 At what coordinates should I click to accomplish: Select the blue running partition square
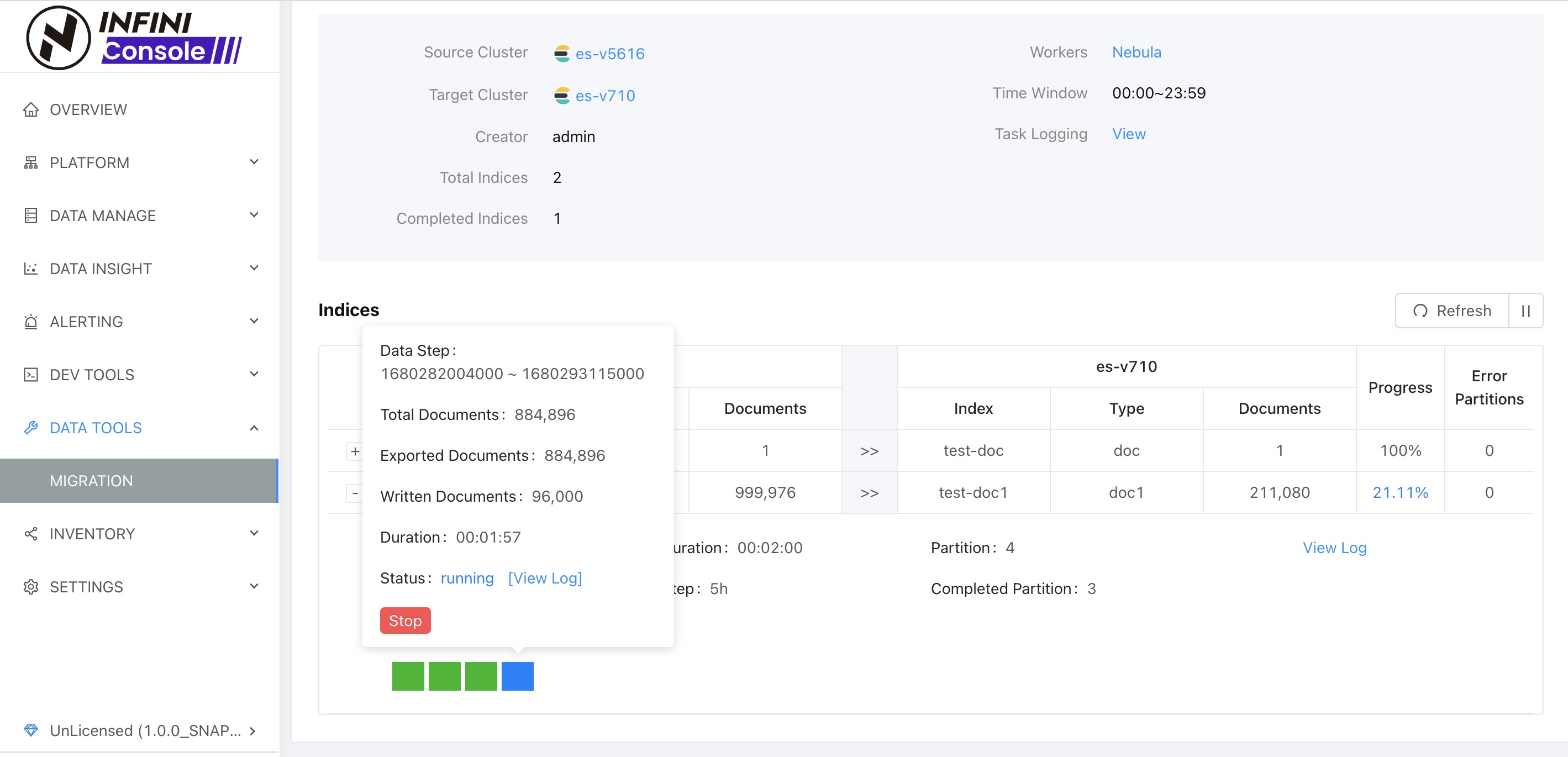[517, 676]
